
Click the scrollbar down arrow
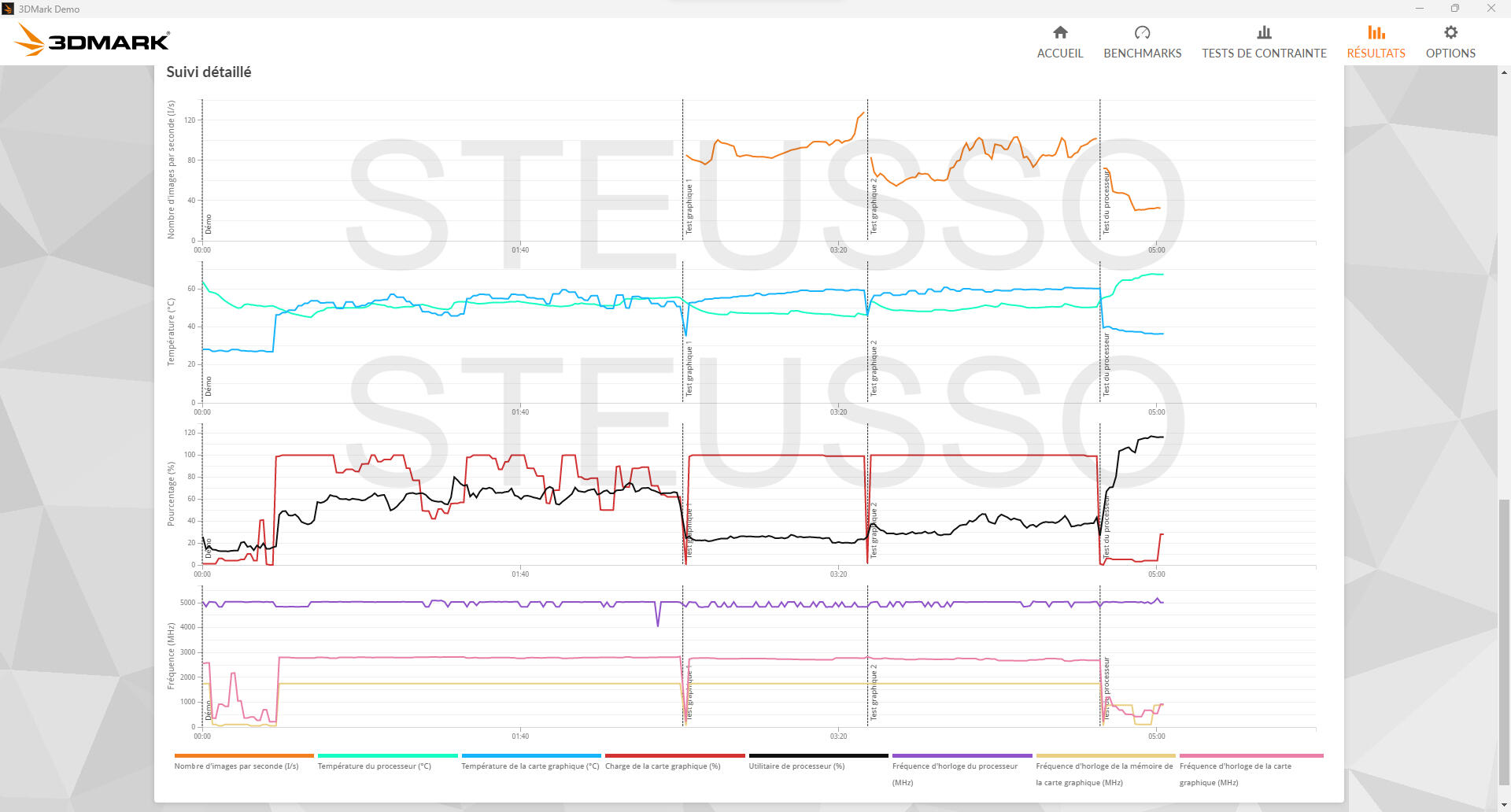pyautogui.click(x=1504, y=805)
